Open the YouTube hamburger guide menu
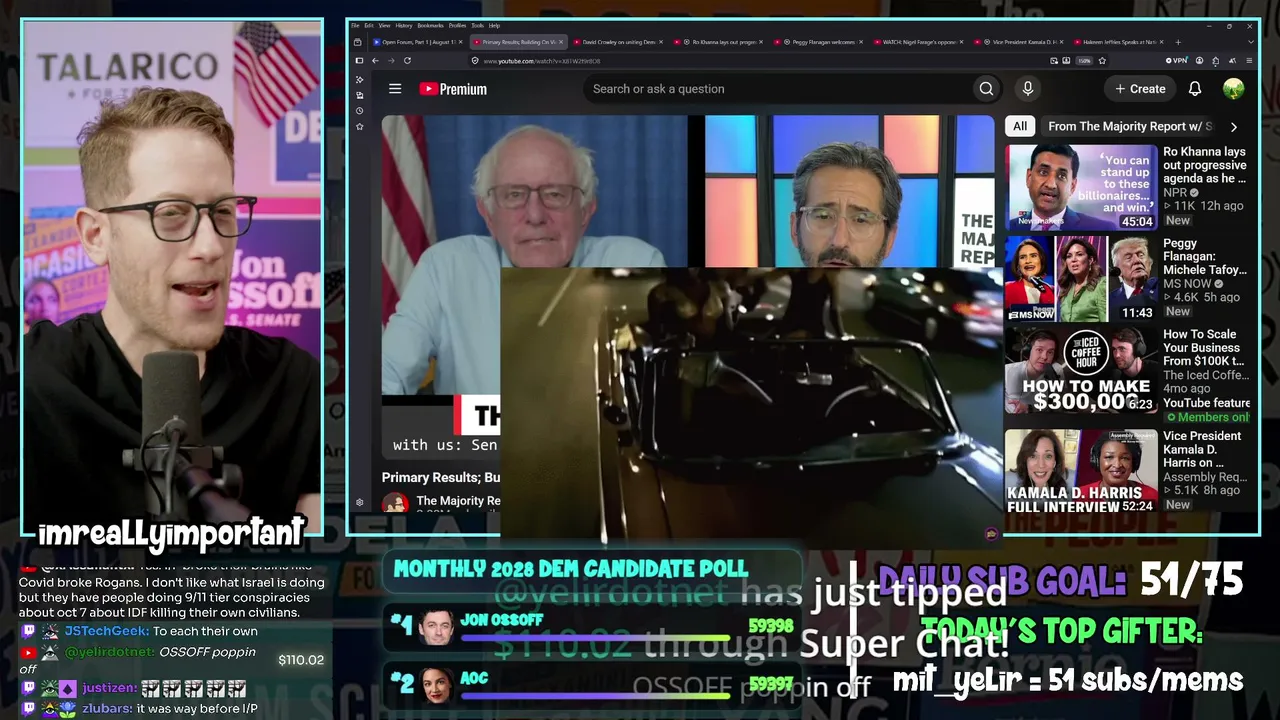 pos(395,89)
